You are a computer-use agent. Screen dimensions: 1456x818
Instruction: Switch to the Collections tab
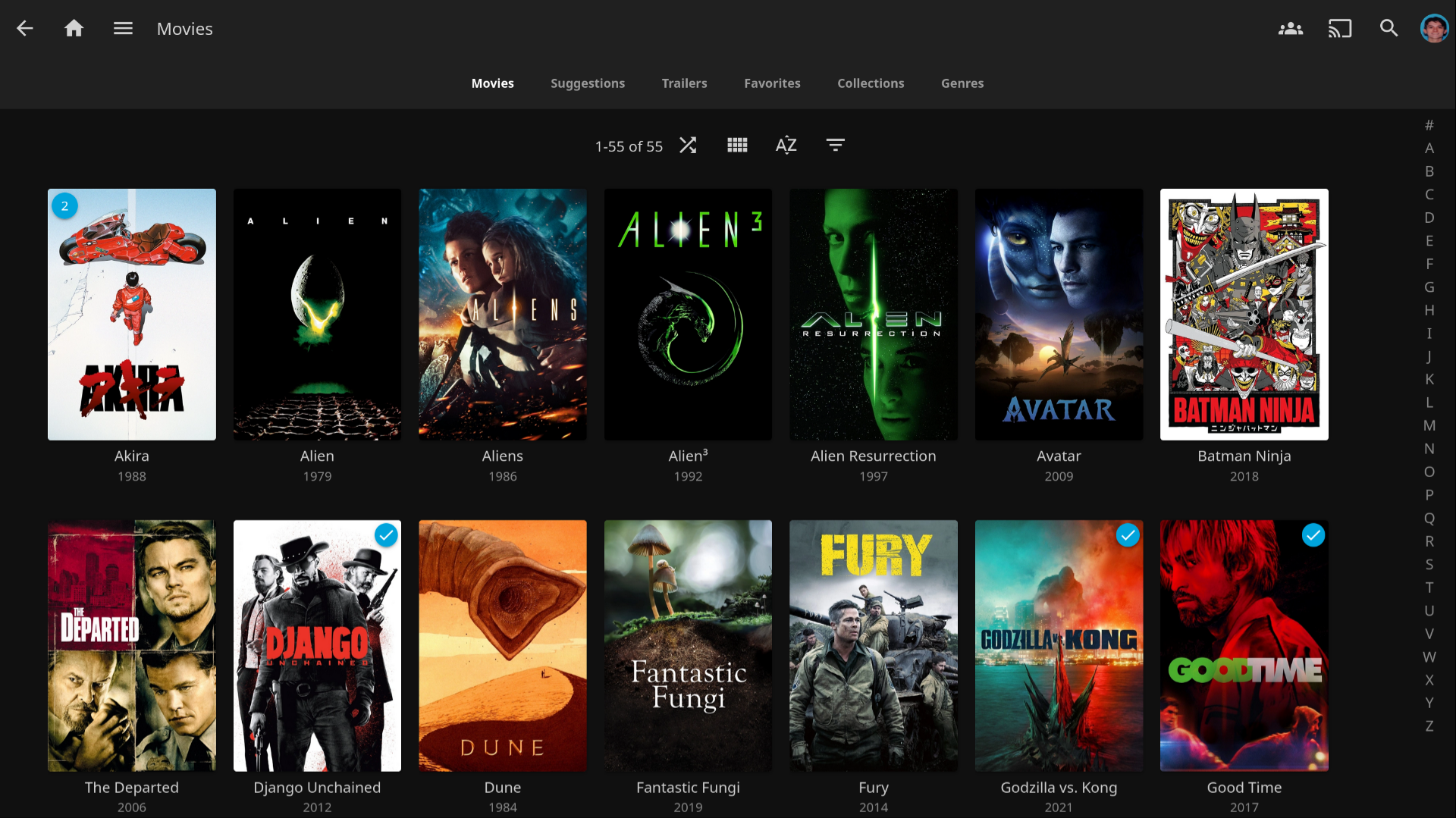click(871, 83)
